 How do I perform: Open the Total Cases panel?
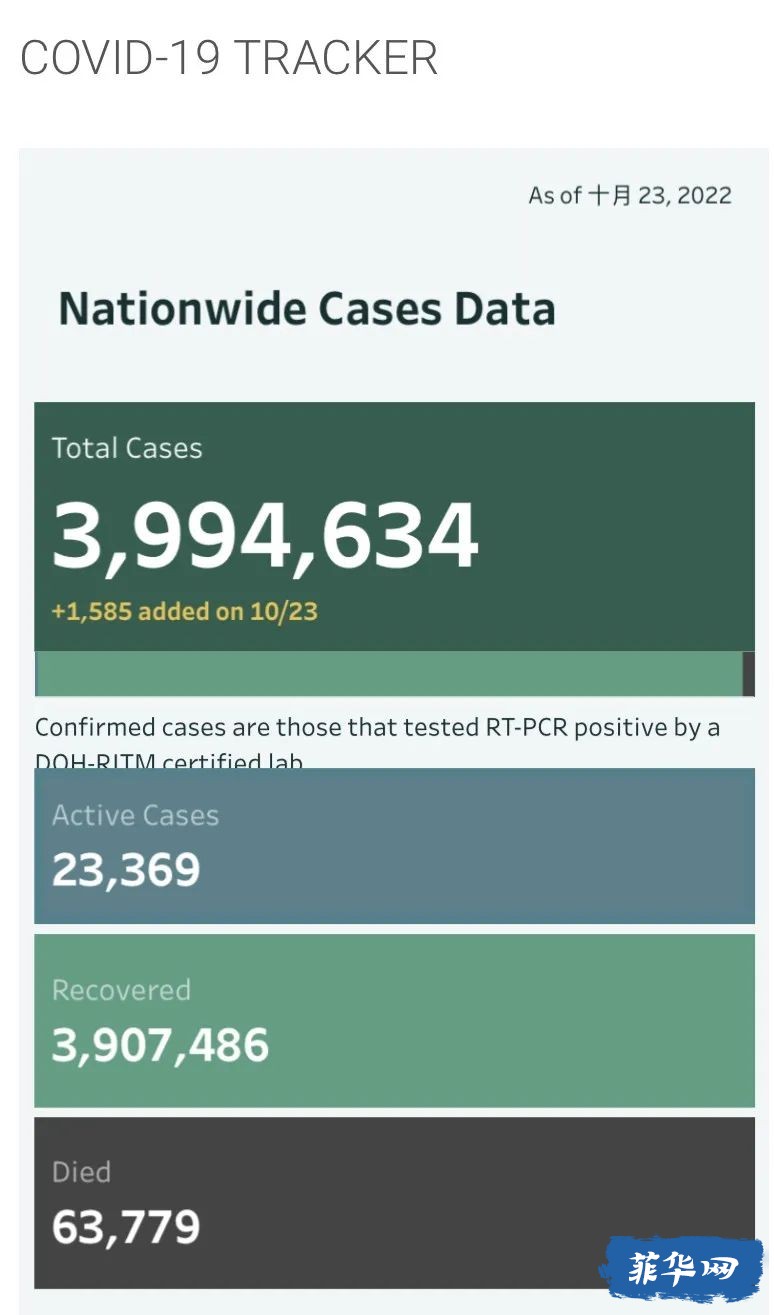pyautogui.click(x=394, y=527)
